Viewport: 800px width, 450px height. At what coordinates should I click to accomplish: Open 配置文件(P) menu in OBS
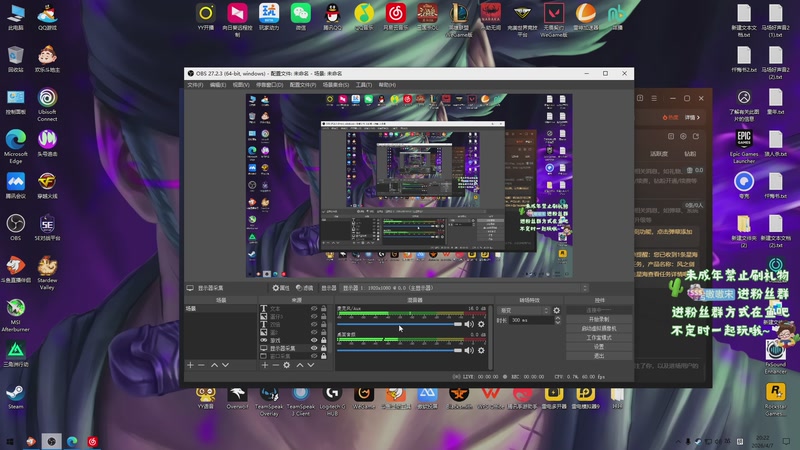click(x=303, y=85)
